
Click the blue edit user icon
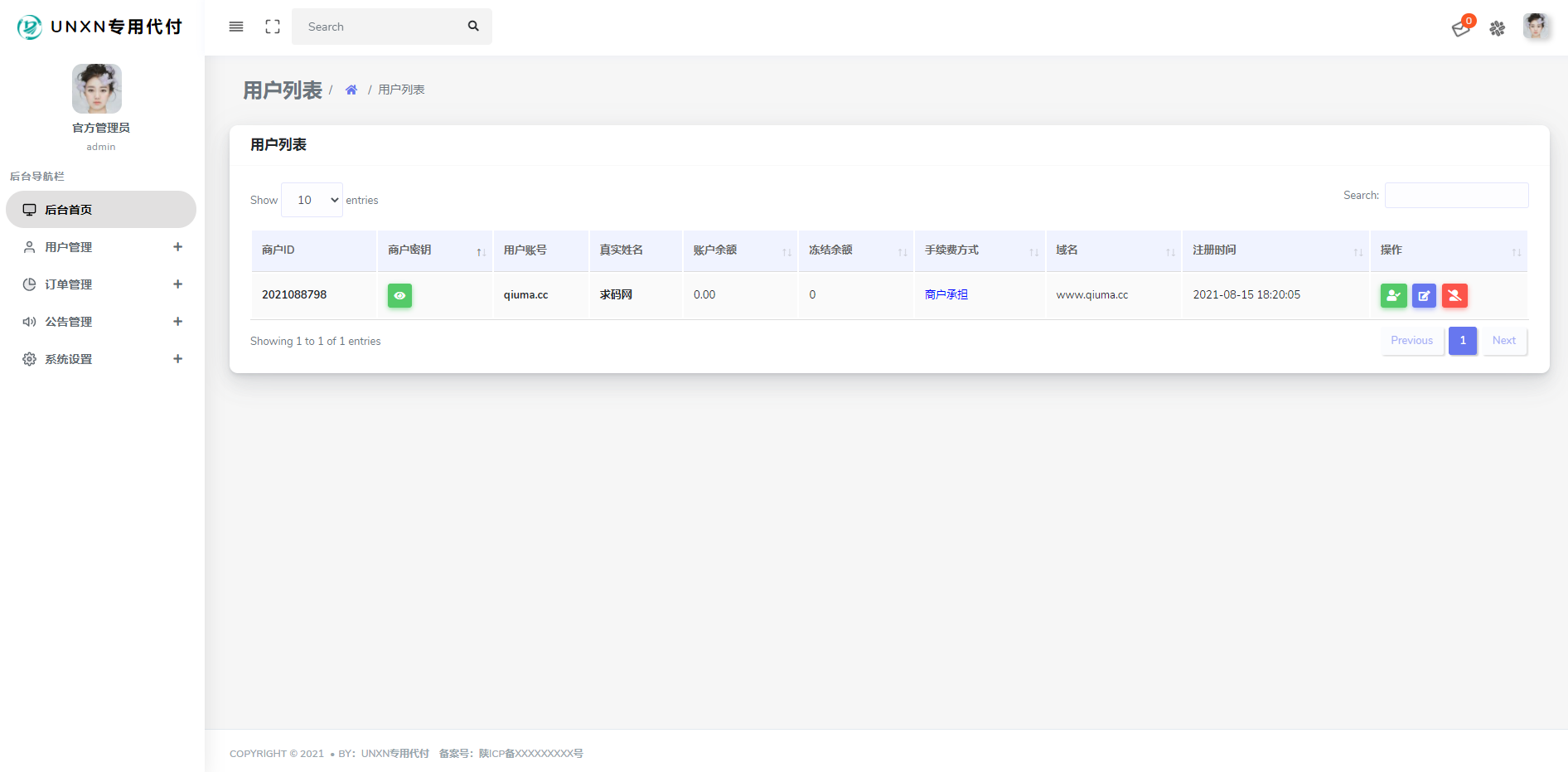tap(1424, 295)
